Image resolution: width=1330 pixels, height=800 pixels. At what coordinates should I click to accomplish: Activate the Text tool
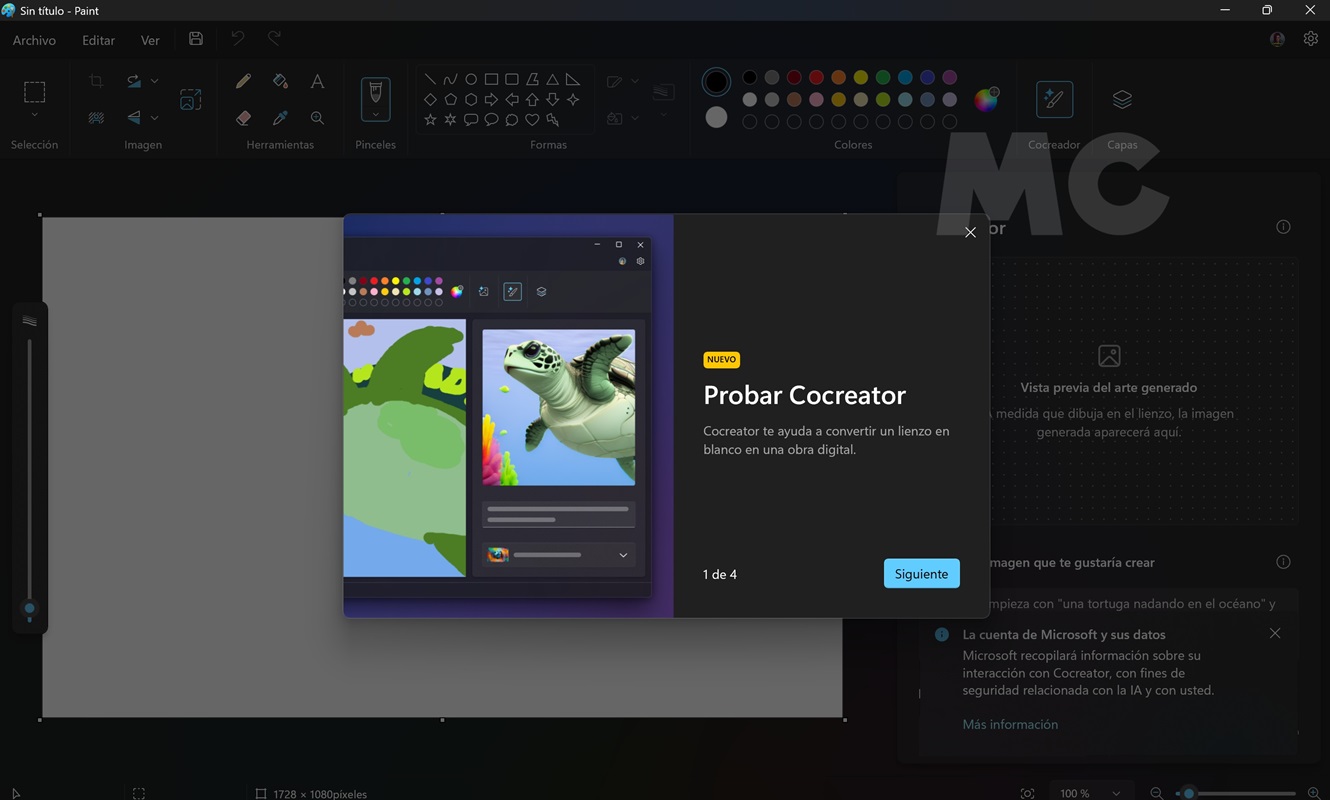pyautogui.click(x=317, y=81)
